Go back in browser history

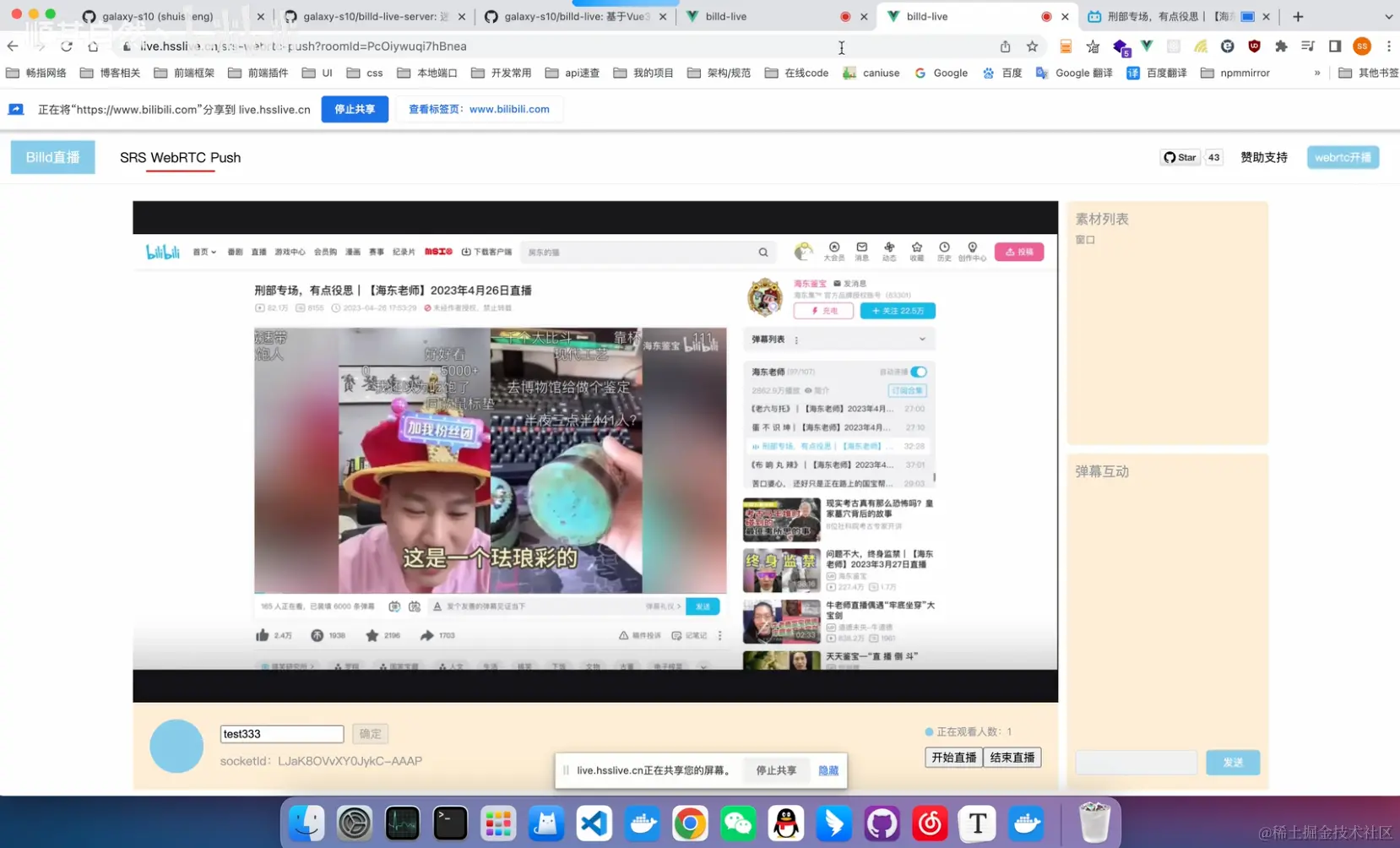[x=13, y=46]
